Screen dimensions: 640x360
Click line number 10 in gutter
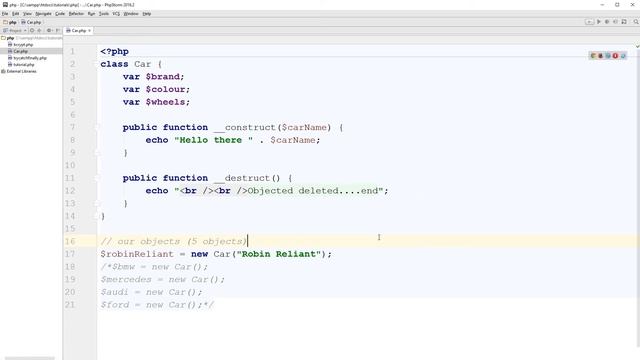[x=70, y=165]
